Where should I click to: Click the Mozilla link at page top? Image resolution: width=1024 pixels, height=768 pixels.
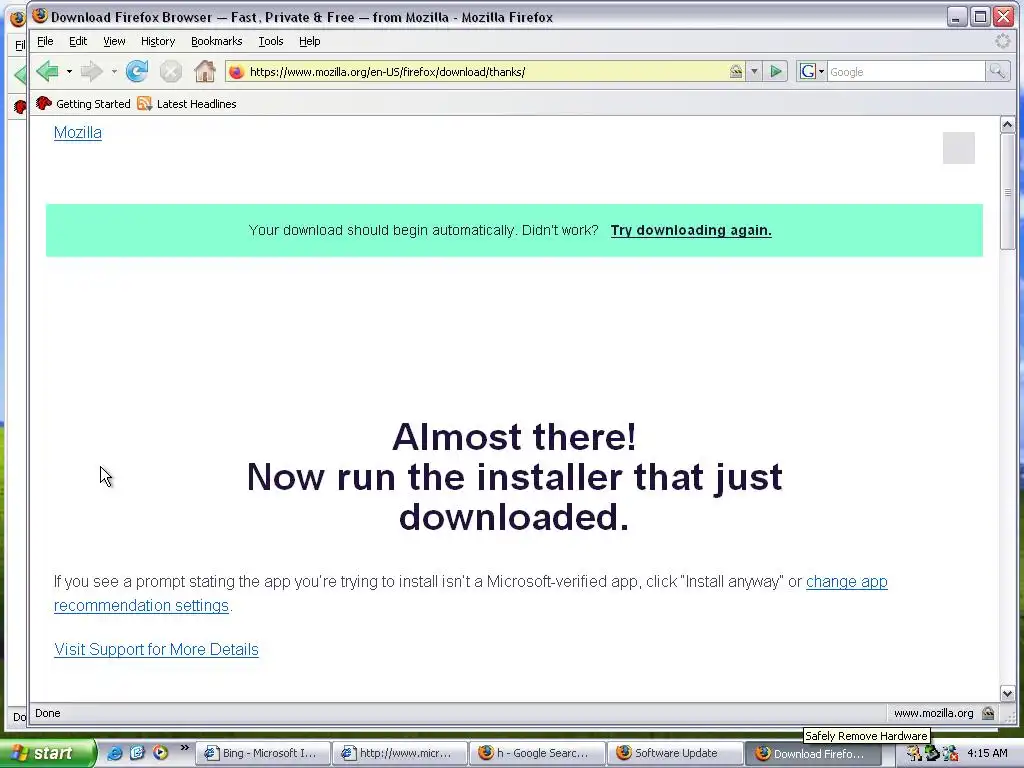(x=78, y=133)
